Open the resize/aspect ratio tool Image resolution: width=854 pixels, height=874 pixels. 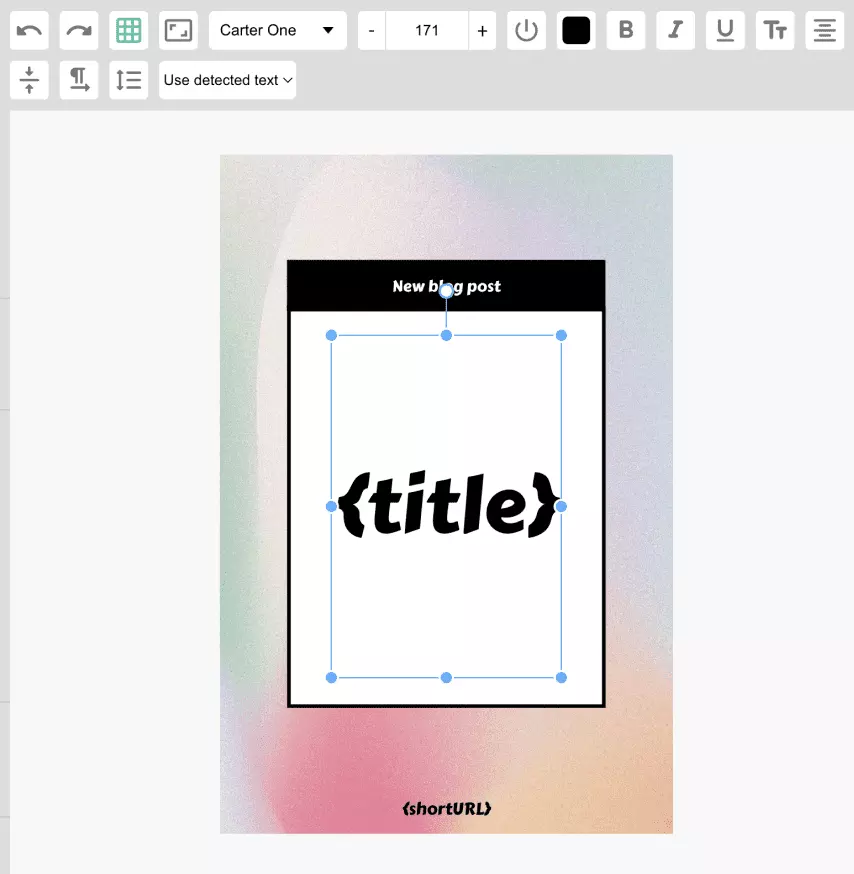[x=178, y=30]
